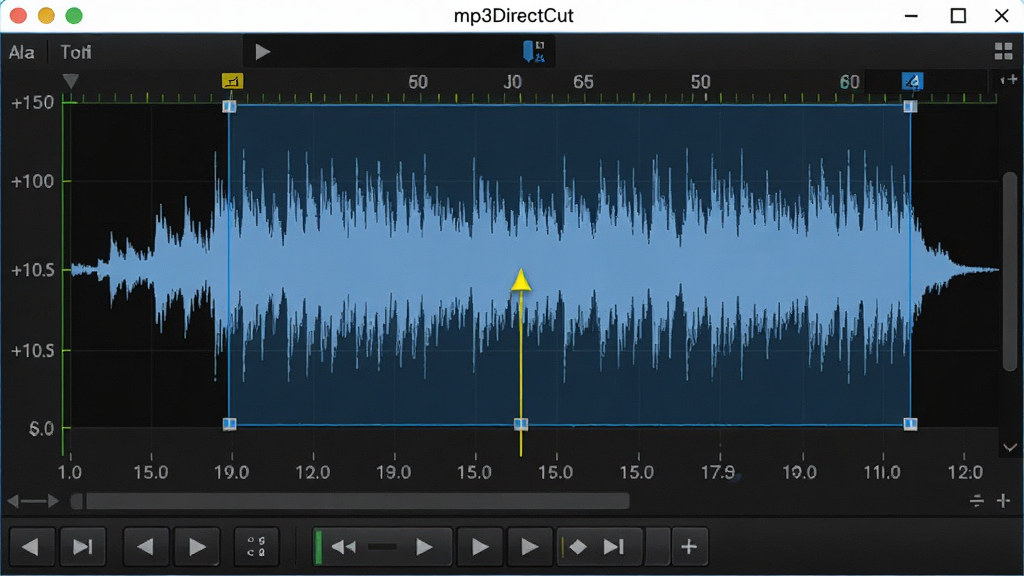Screen dimensions: 1024x576
Task: Click the handle beneath the yellow playhead line
Action: click(x=520, y=424)
